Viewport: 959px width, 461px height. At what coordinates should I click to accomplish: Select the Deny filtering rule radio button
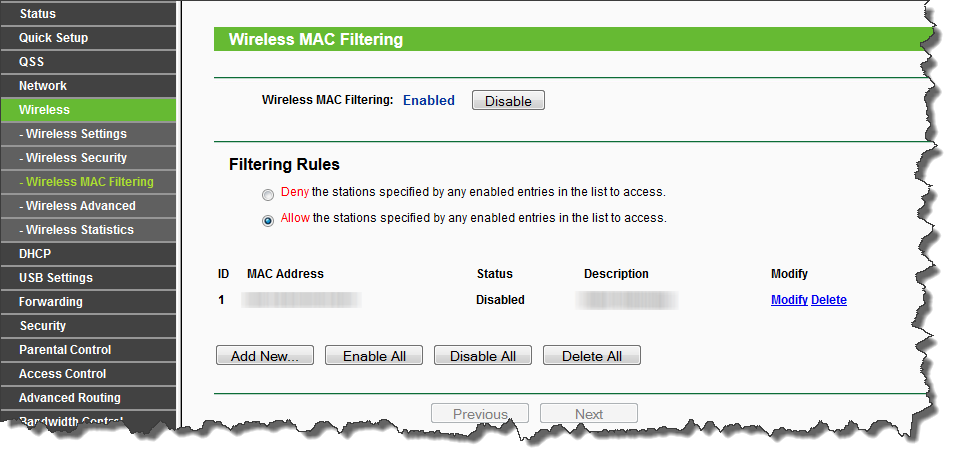[267, 194]
